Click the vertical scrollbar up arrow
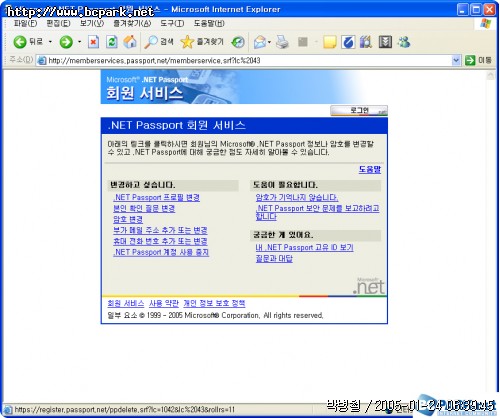The height and width of the screenshot is (418, 500). coord(490,76)
